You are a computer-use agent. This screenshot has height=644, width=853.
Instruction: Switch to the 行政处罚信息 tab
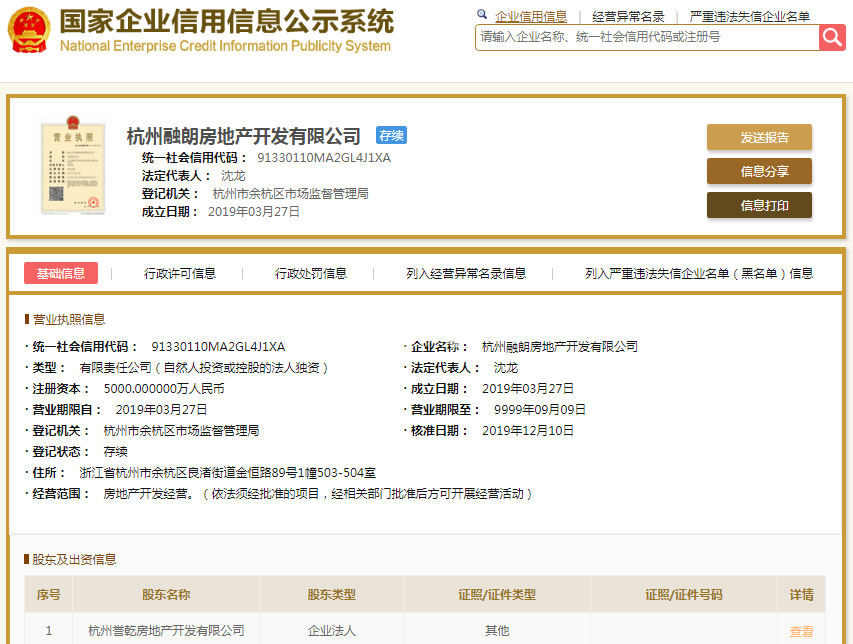coord(311,273)
